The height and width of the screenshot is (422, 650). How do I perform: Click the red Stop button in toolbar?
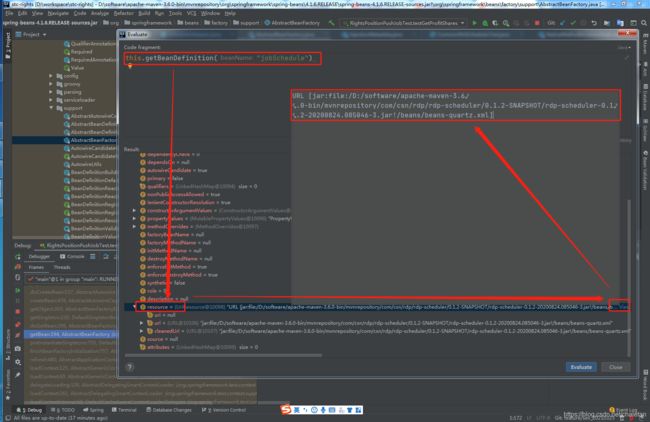point(537,23)
